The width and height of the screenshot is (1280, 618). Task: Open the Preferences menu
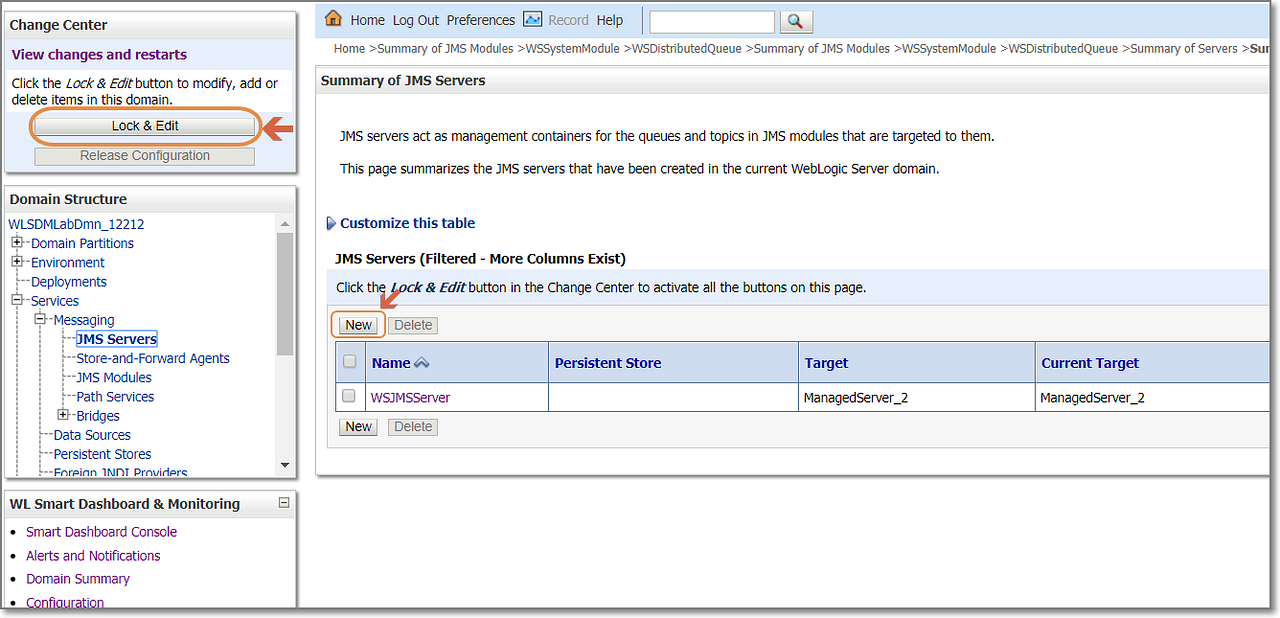tap(480, 19)
